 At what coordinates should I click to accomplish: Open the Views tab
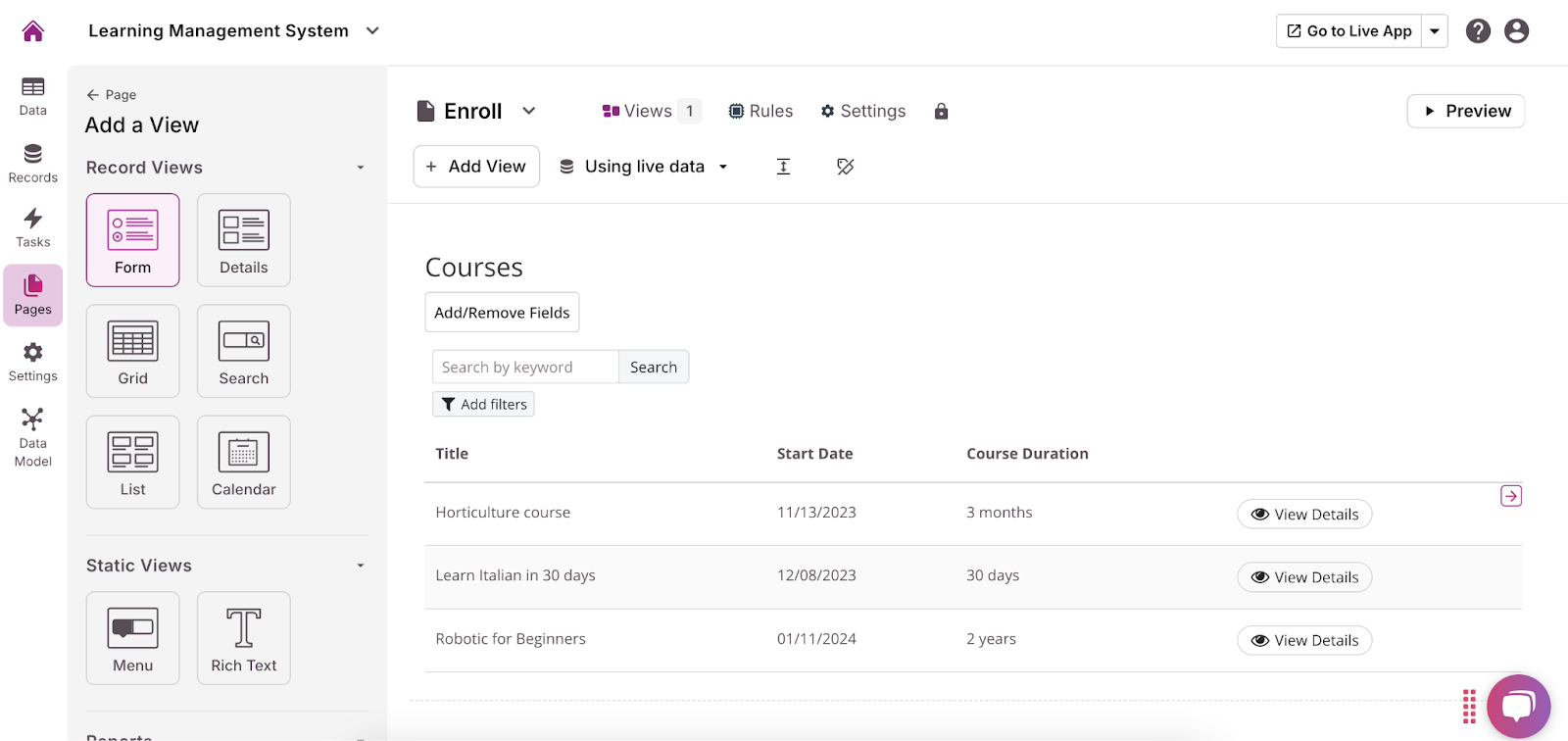[x=649, y=112]
